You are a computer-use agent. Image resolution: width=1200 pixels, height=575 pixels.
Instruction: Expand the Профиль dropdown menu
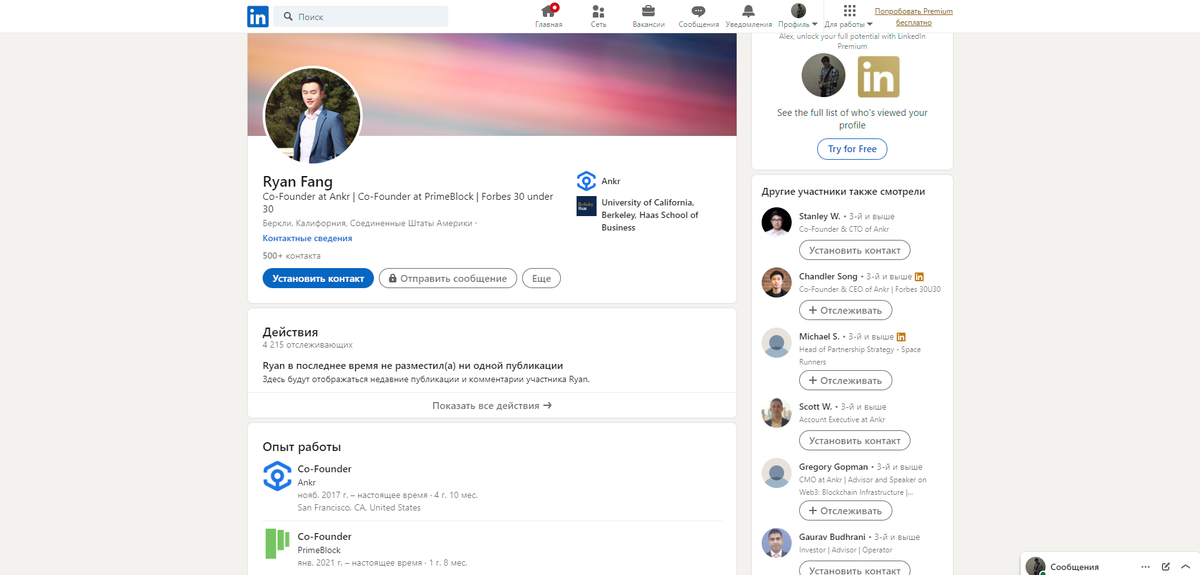pyautogui.click(x=798, y=16)
